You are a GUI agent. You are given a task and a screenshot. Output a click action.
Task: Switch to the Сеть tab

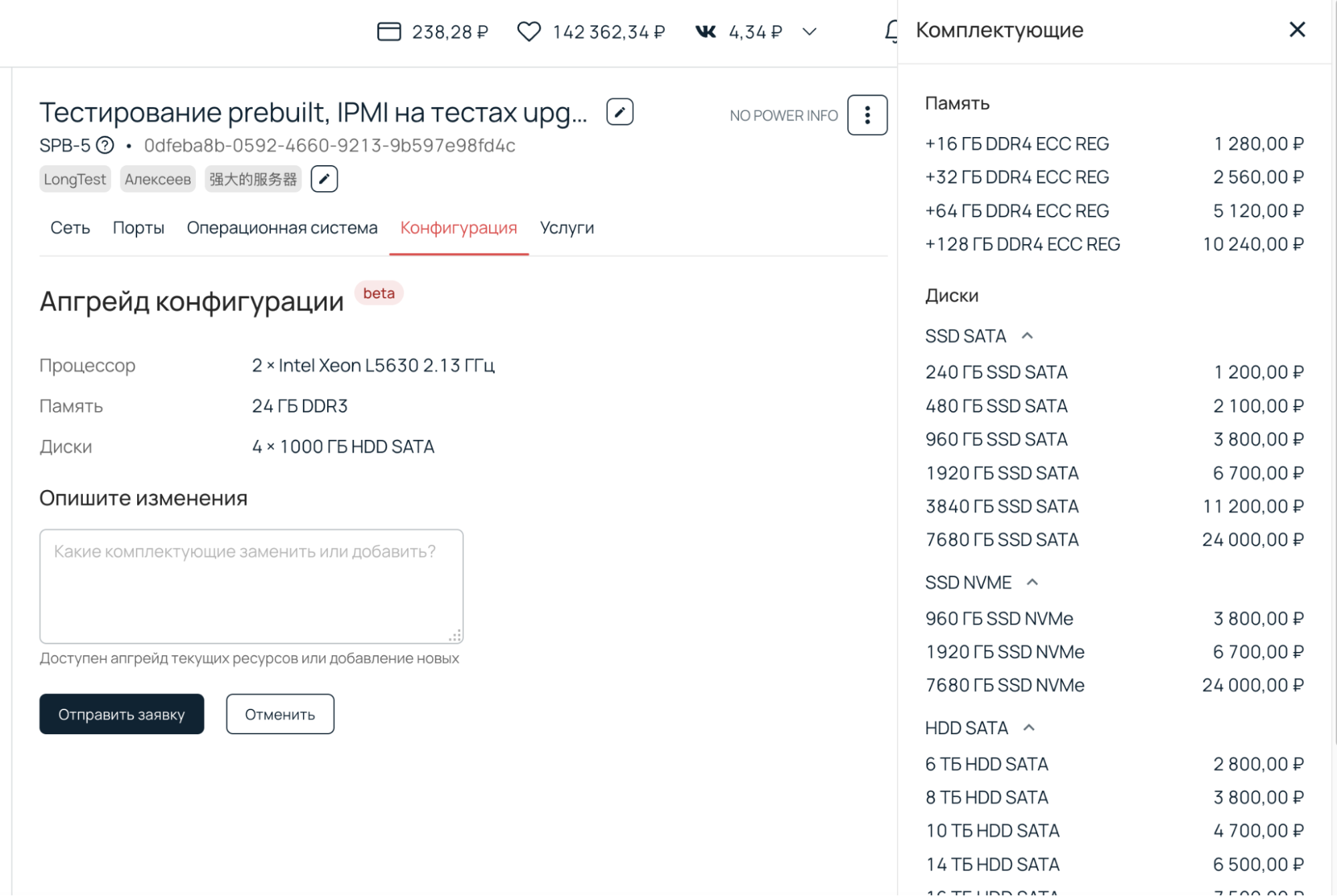point(69,228)
